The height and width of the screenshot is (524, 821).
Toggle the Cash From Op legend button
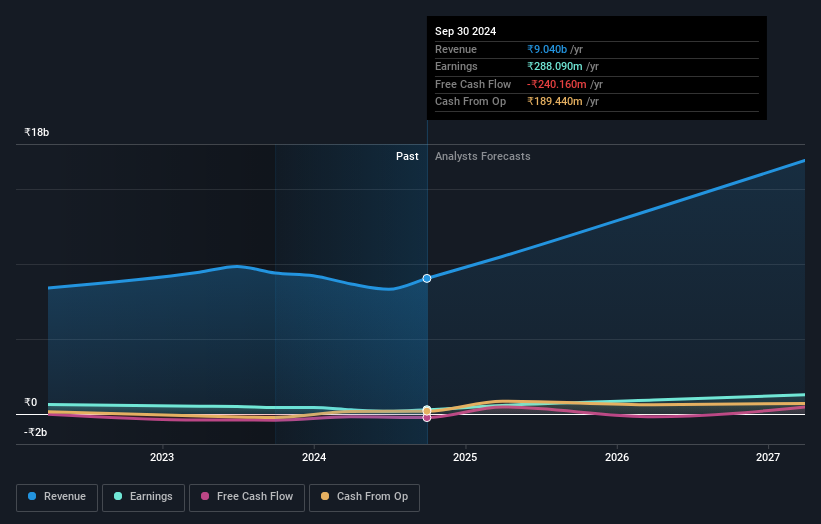364,497
